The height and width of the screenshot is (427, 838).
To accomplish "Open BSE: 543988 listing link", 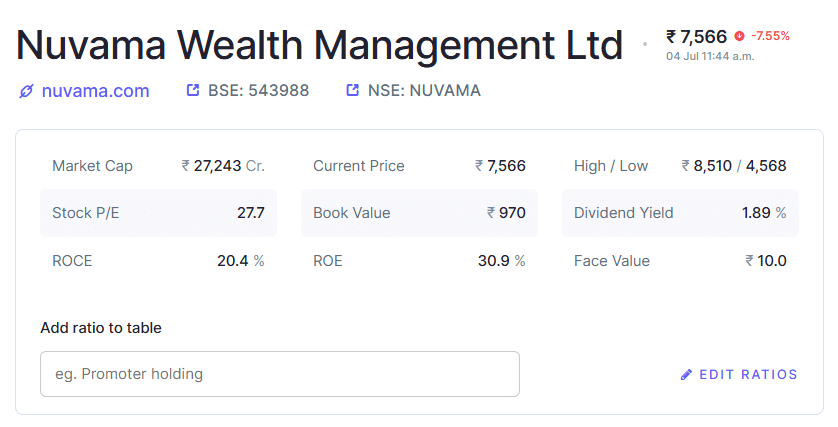I will tap(259, 90).
